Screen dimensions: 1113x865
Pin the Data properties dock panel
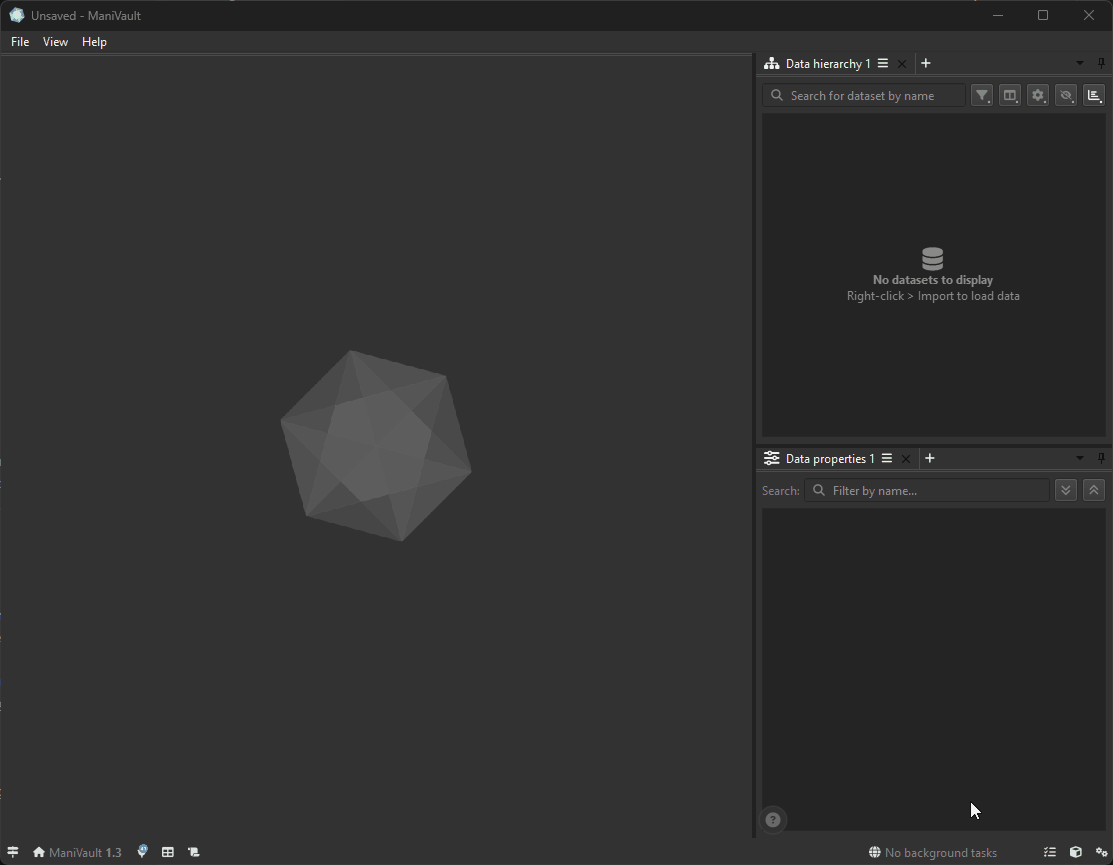[1101, 458]
